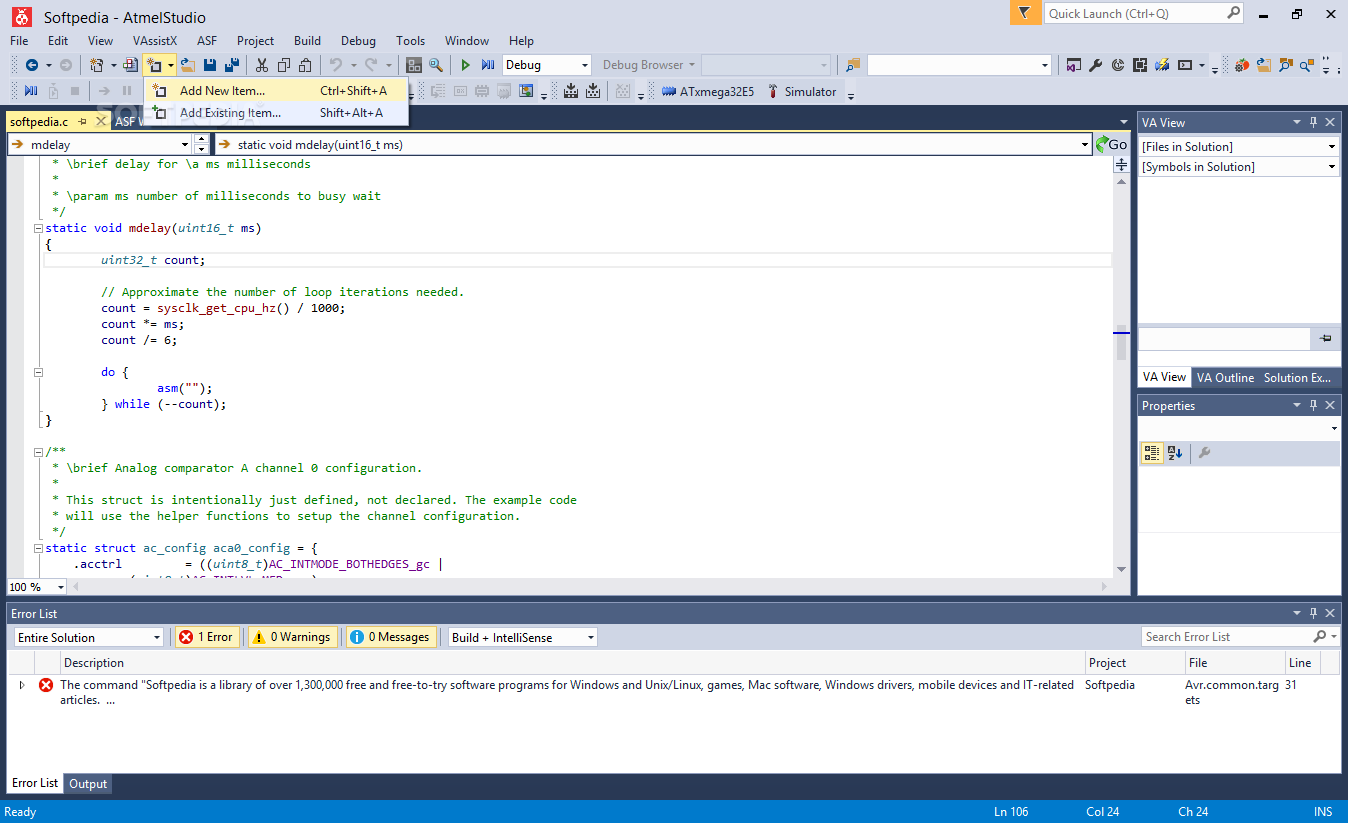Open the wrench tools icon in top toolbar
Image resolution: width=1348 pixels, height=823 pixels.
pyautogui.click(x=1096, y=65)
